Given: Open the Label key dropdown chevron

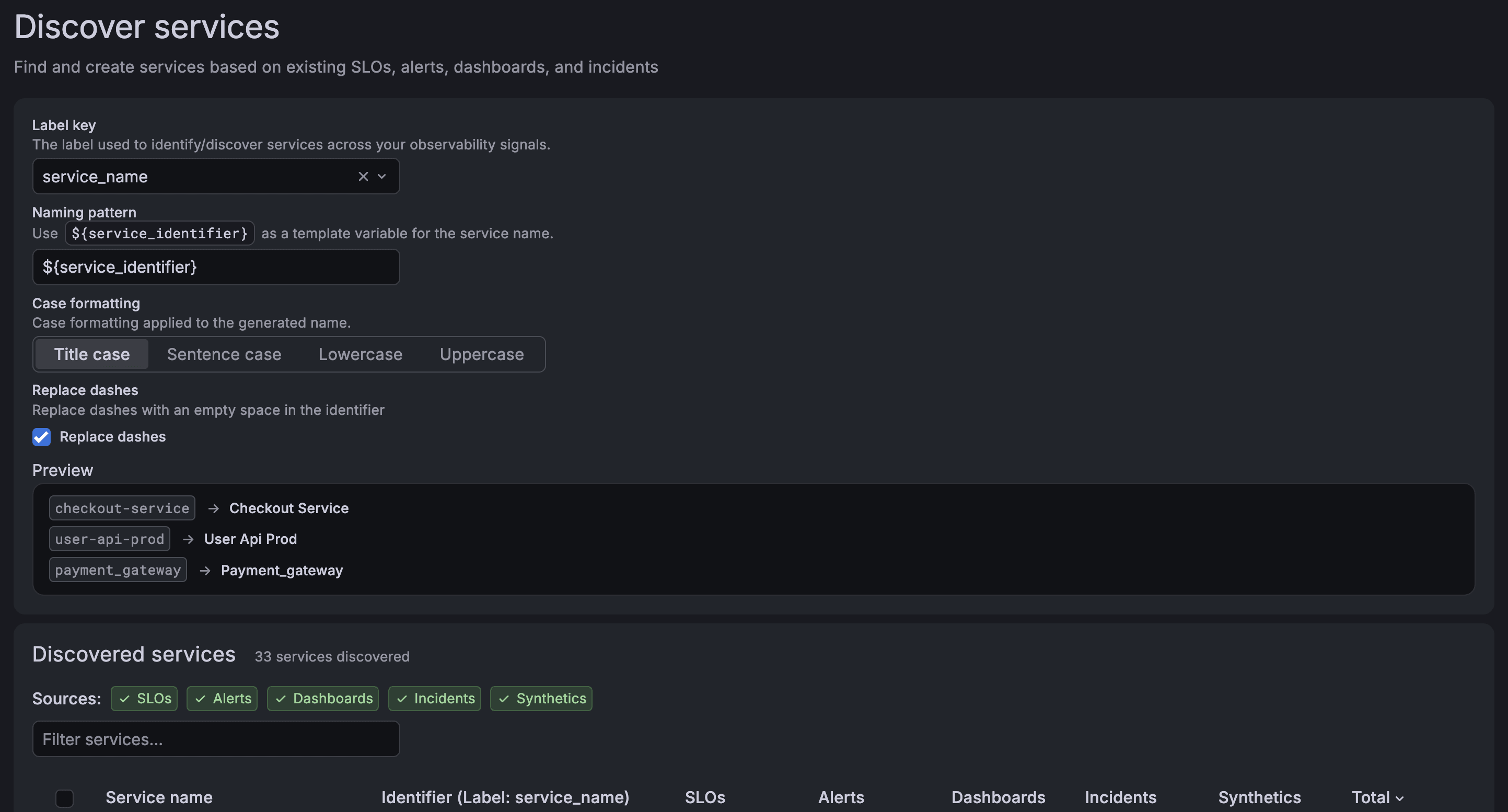Looking at the screenshot, I should point(381,176).
